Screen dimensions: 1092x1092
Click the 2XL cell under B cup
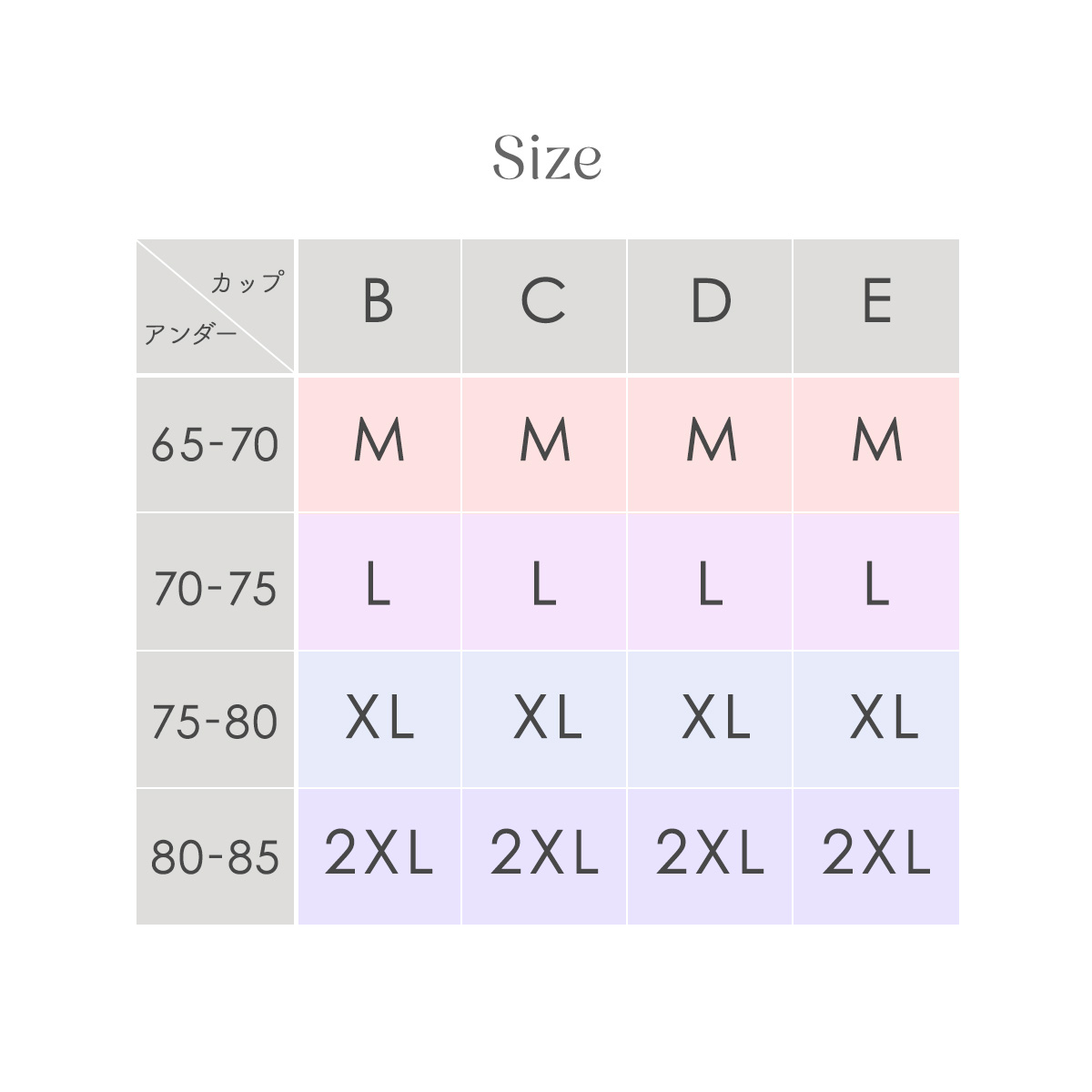click(x=379, y=857)
